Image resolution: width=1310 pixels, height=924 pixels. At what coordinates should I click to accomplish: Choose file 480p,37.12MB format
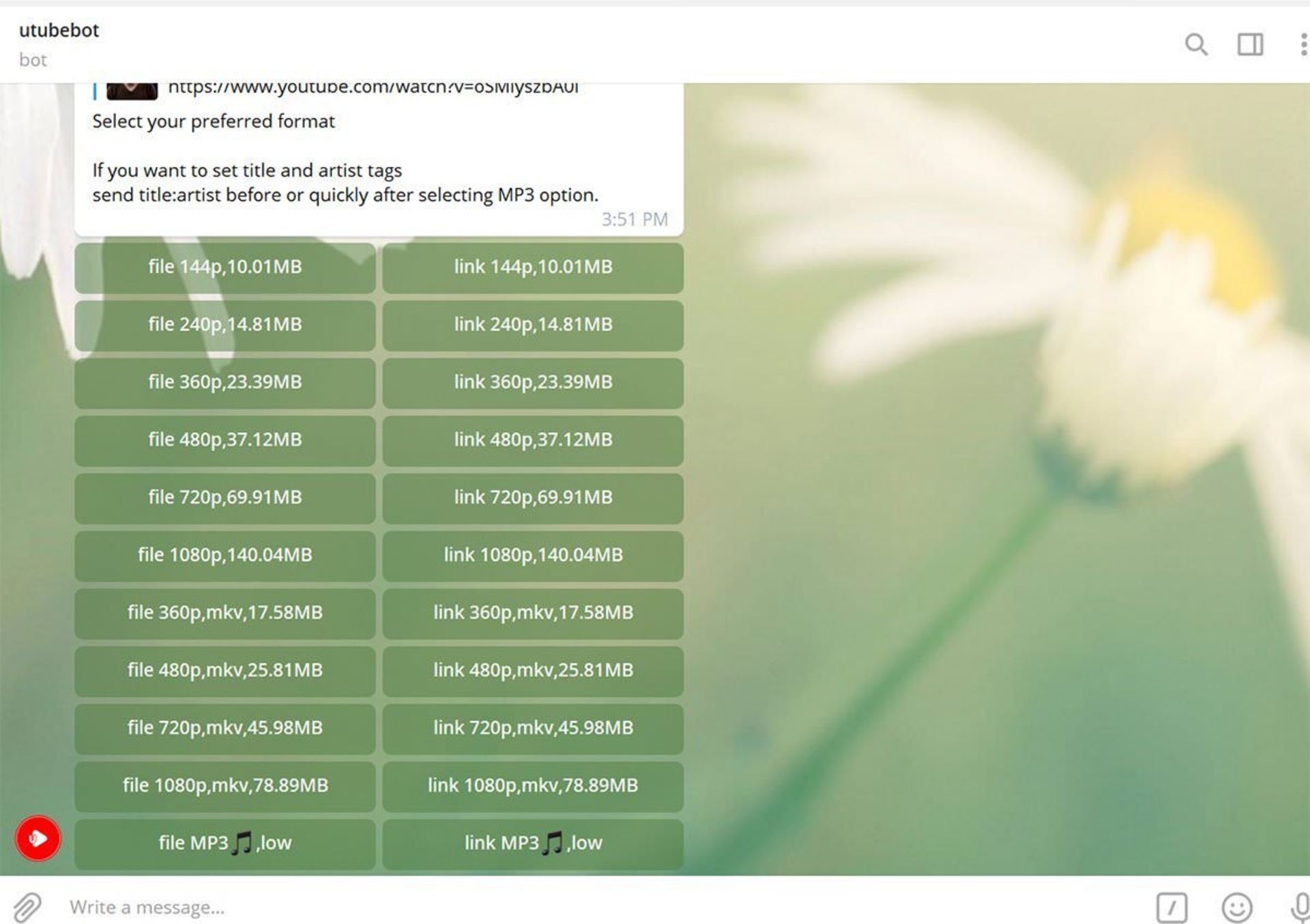tap(225, 440)
